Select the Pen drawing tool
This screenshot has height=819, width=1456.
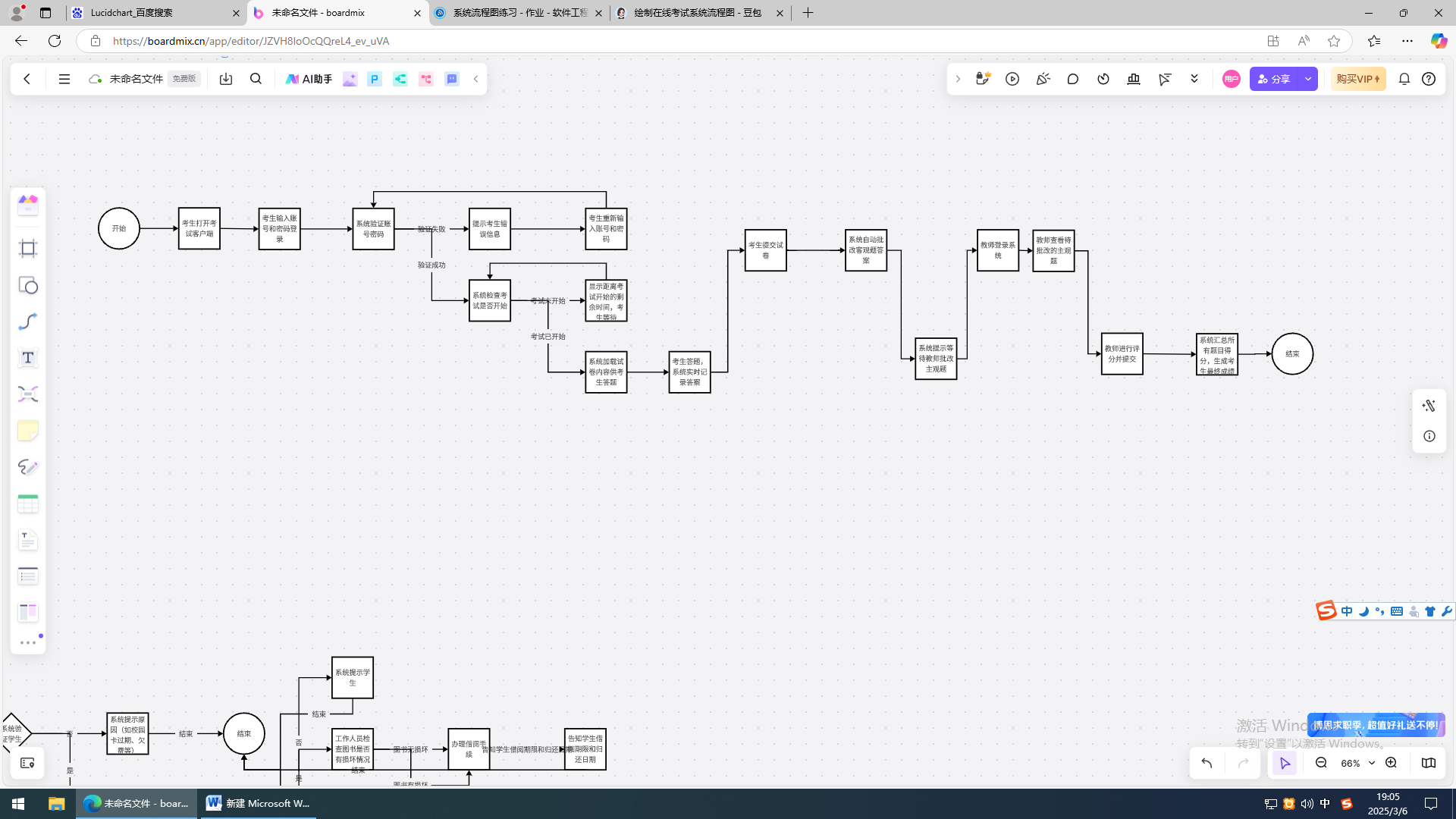[x=28, y=467]
